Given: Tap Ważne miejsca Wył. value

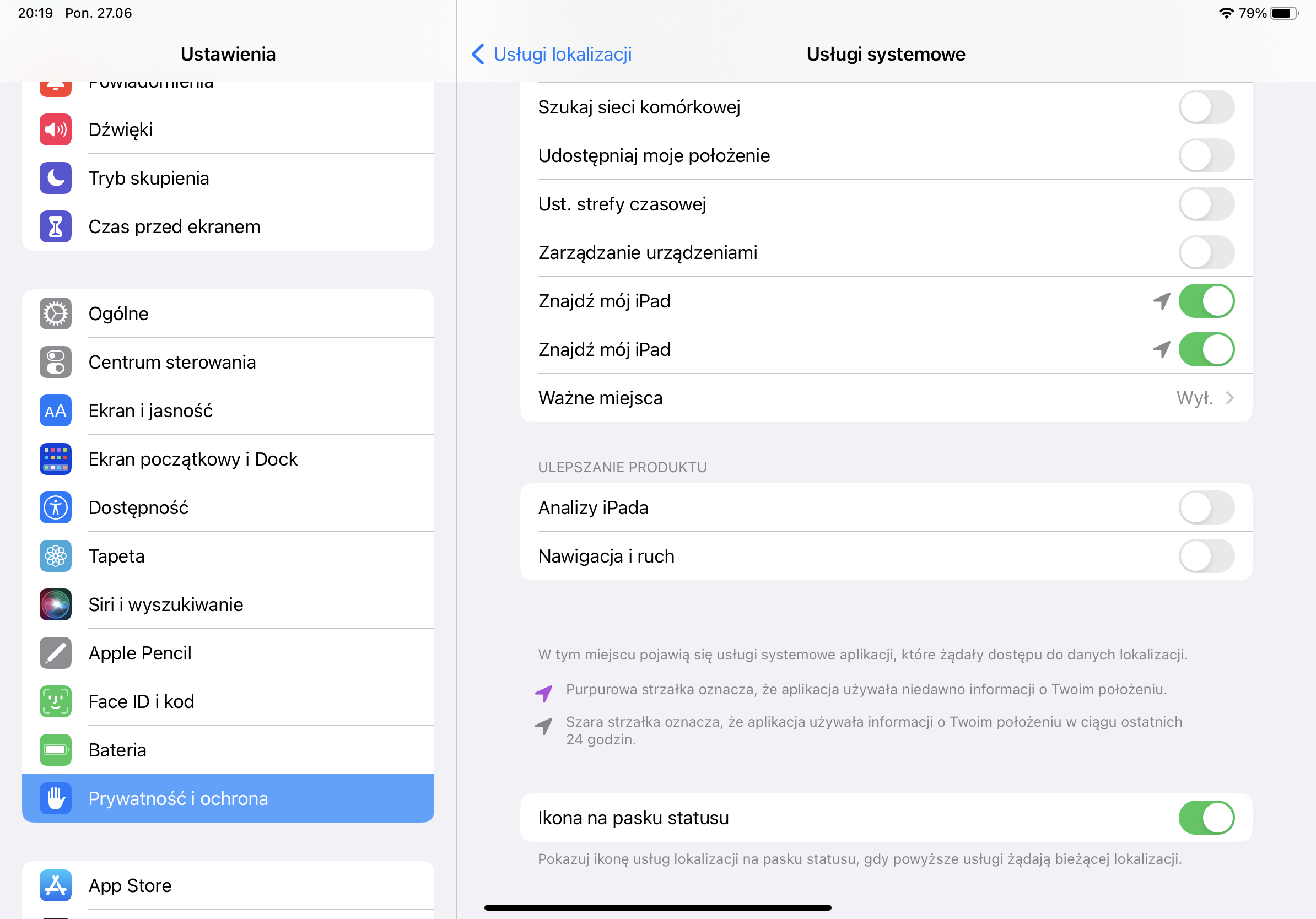Looking at the screenshot, I should [1195, 398].
